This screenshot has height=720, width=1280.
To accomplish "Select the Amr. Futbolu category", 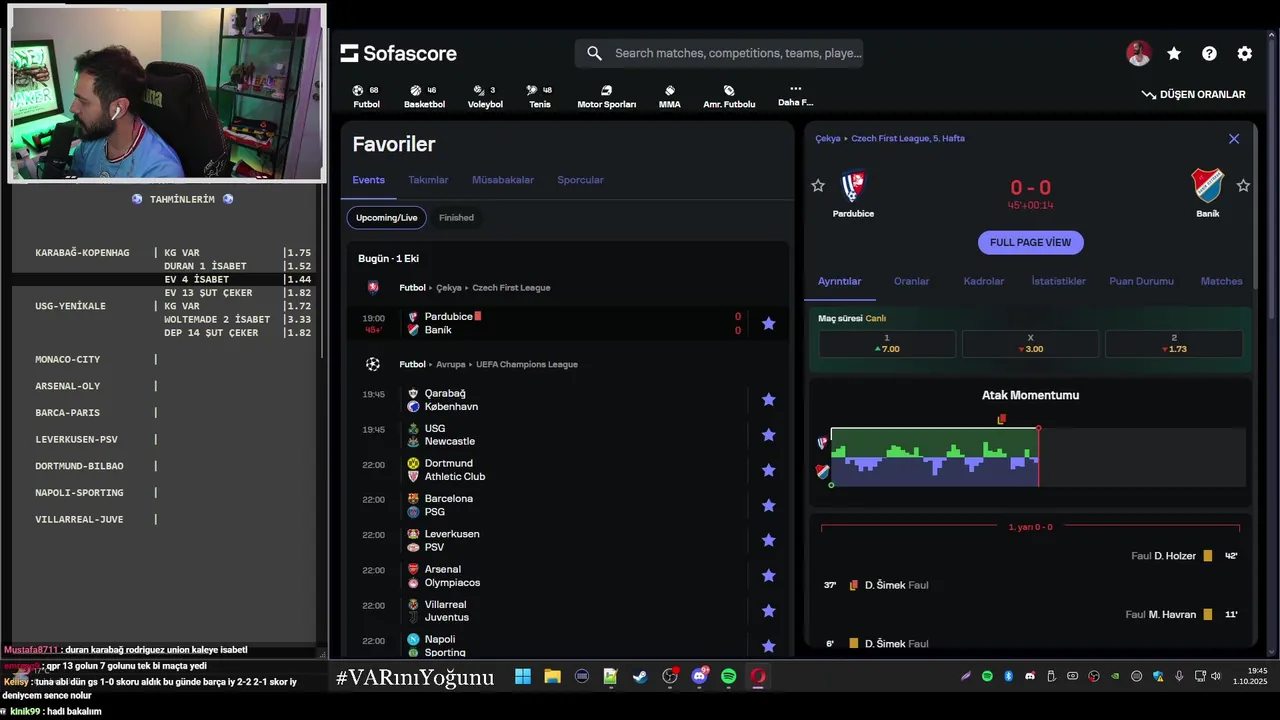I will point(729,97).
